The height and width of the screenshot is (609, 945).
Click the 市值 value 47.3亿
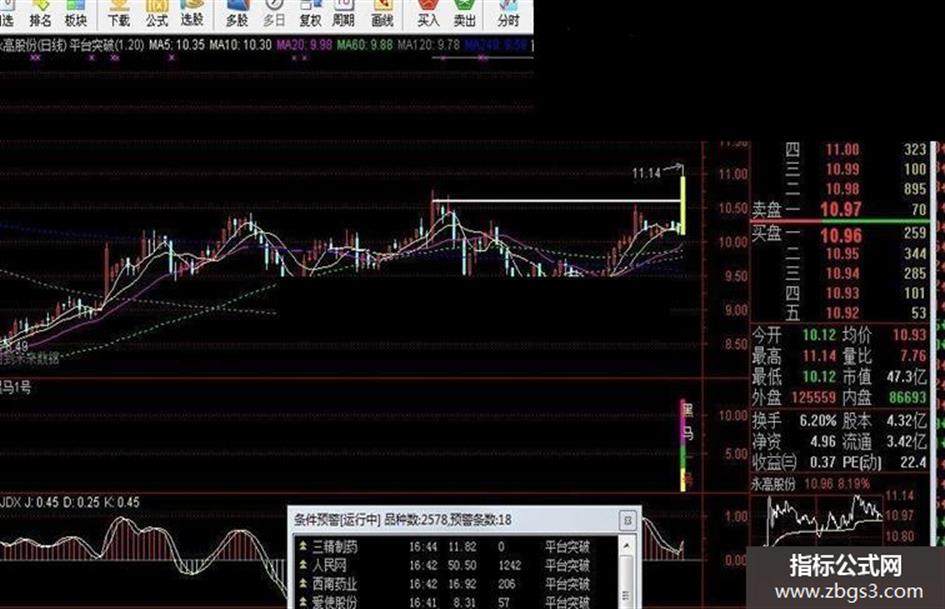[906, 377]
